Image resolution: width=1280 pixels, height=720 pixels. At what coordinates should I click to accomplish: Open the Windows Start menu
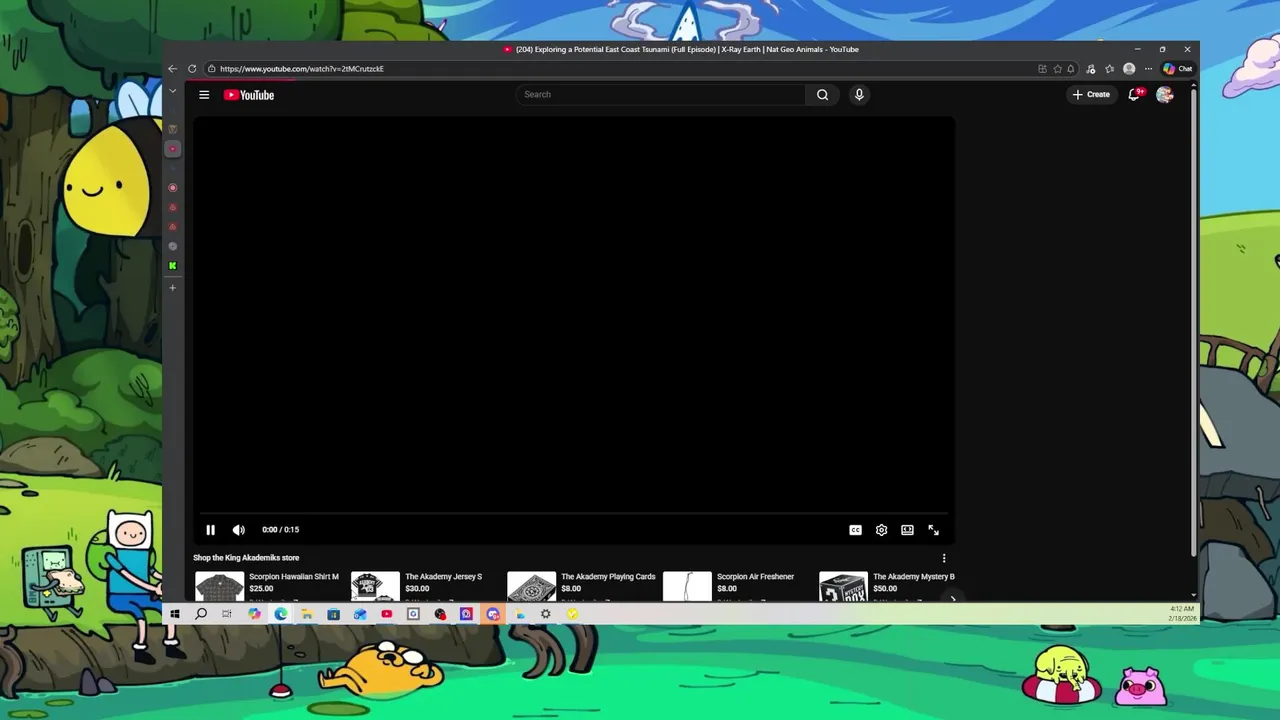point(175,614)
